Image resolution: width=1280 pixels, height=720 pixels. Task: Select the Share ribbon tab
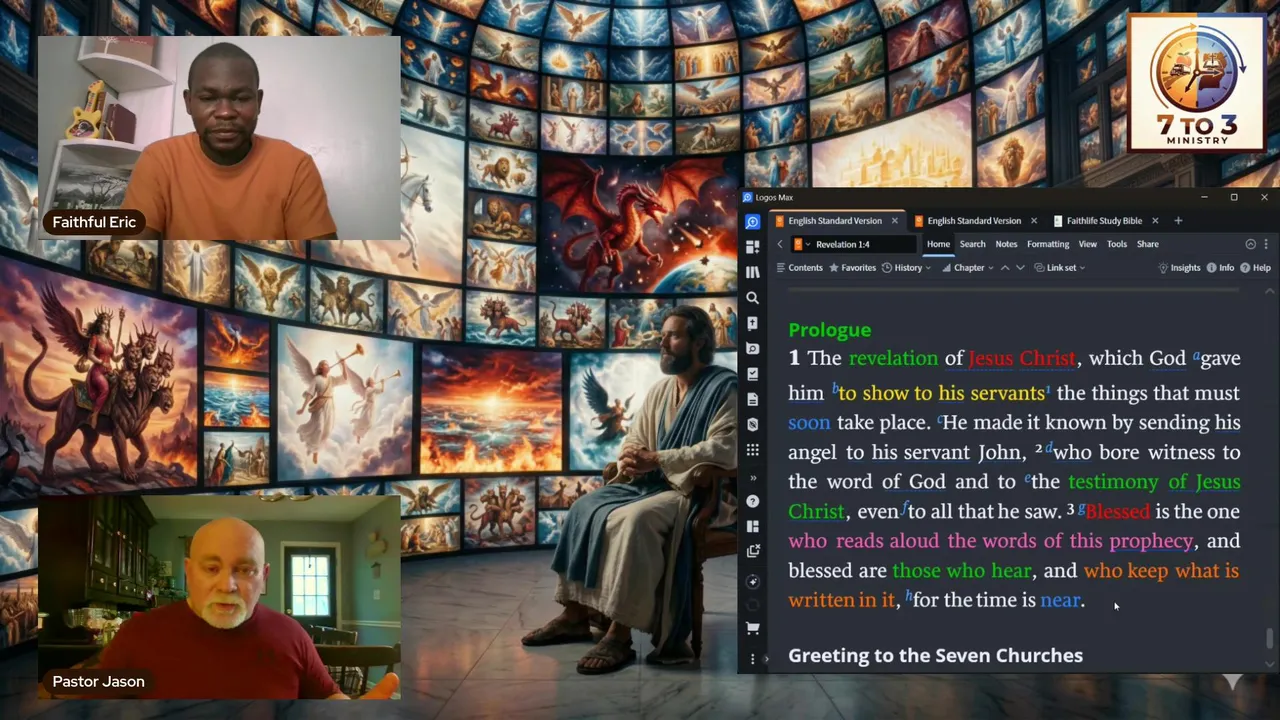tap(1147, 244)
